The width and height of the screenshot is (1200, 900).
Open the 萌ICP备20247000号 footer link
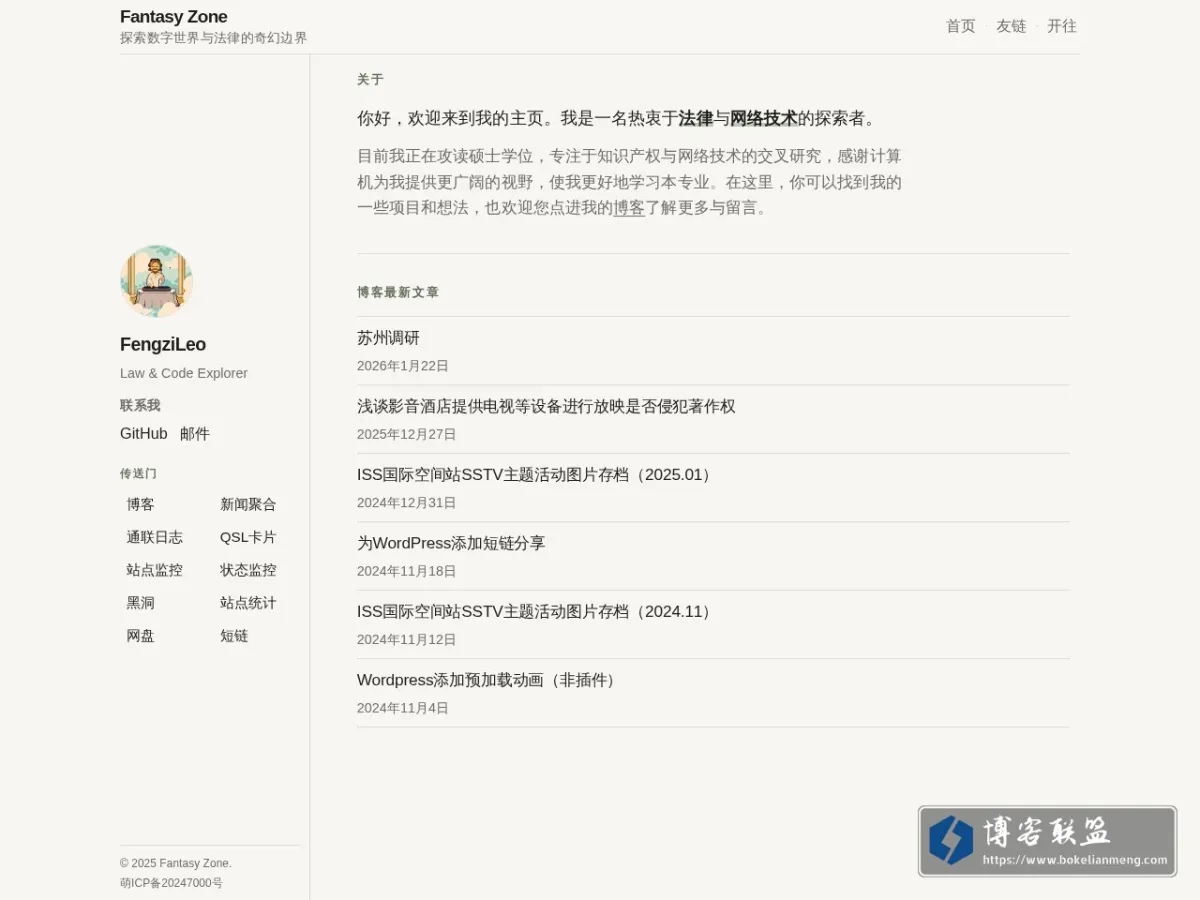[x=171, y=883]
